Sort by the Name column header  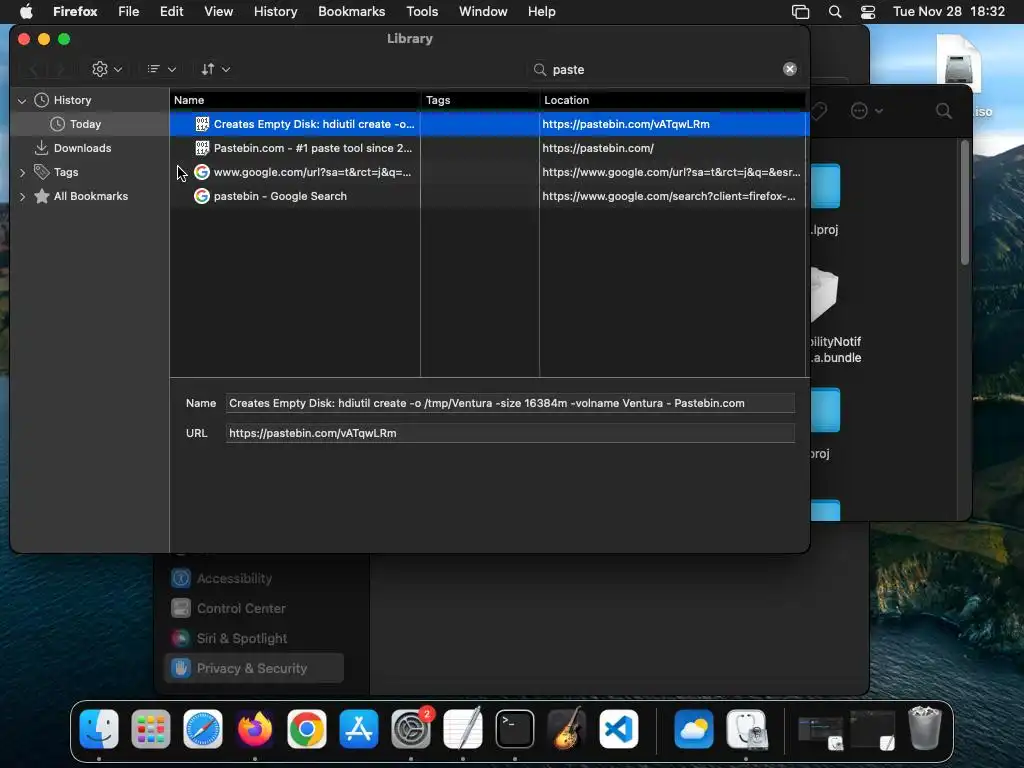(295, 100)
